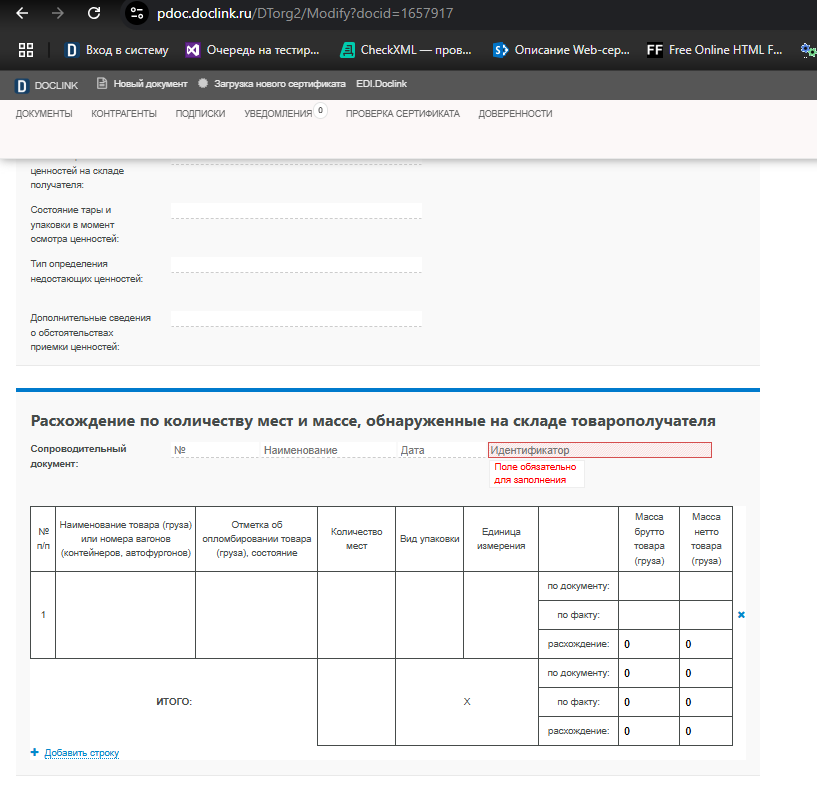
Task: Click accompanying document № field
Action: tap(215, 450)
